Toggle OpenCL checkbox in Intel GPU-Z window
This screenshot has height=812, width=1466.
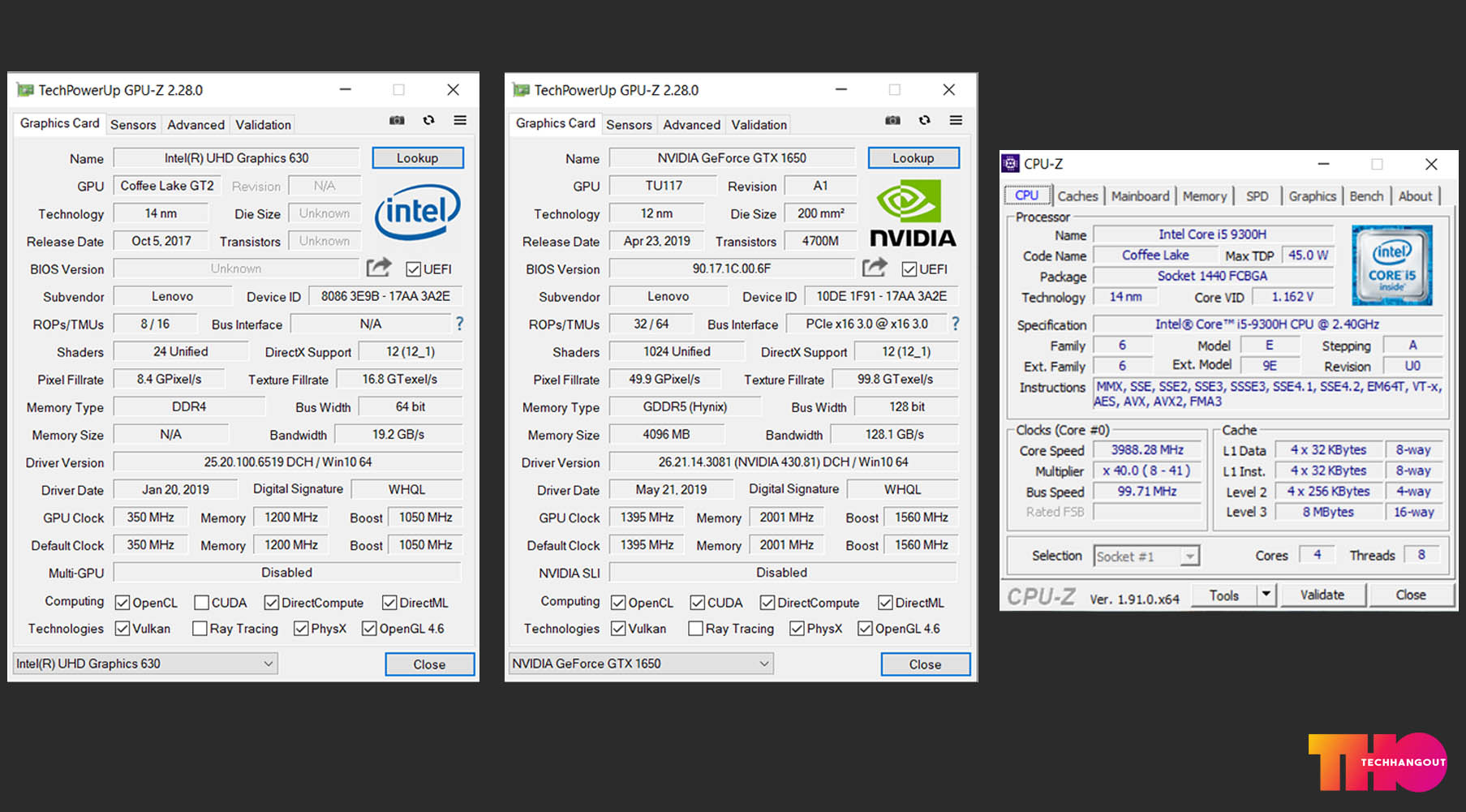click(x=123, y=603)
